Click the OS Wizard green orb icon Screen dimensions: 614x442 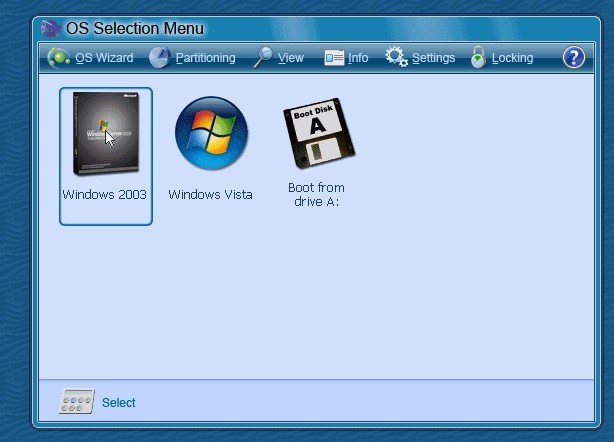pos(59,58)
